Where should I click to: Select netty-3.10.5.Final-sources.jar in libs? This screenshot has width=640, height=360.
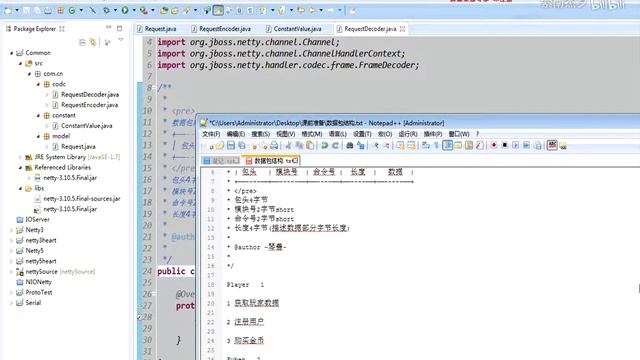82,199
